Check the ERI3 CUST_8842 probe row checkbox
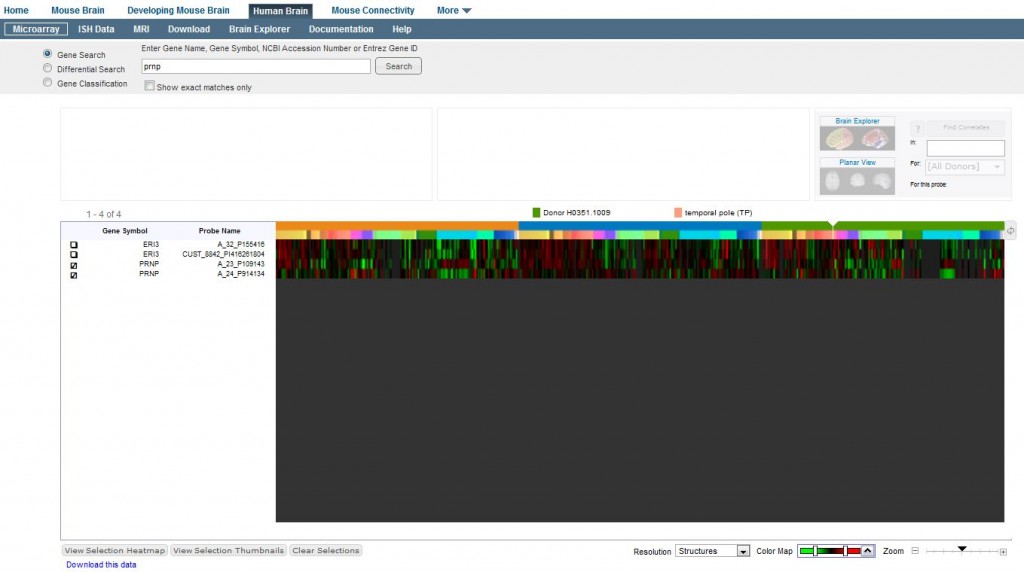Image resolution: width=1024 pixels, height=572 pixels. click(74, 255)
